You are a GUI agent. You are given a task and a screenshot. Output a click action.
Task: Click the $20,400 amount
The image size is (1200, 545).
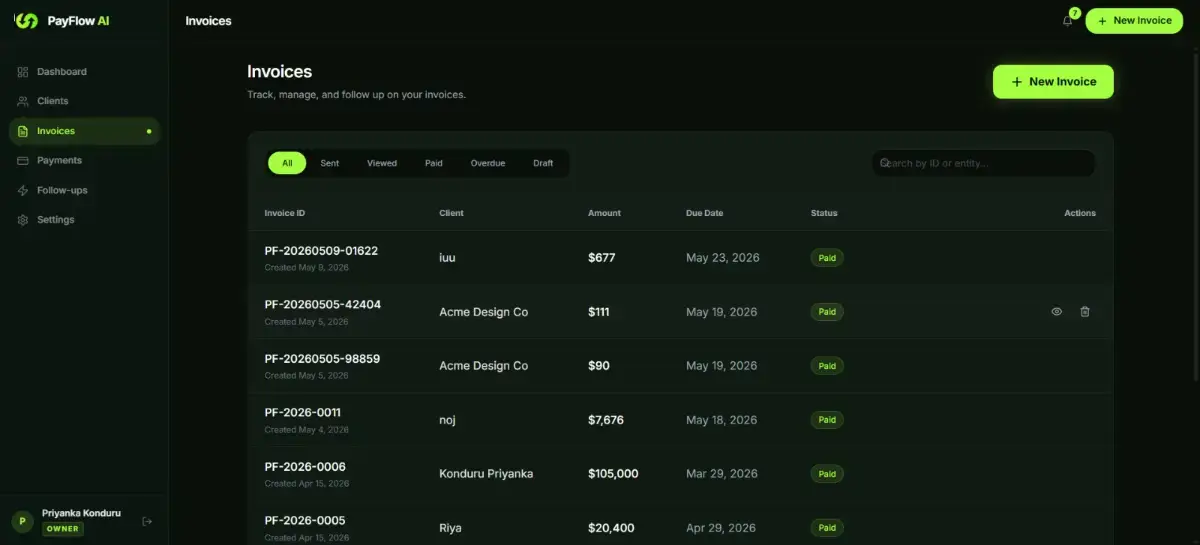[610, 528]
